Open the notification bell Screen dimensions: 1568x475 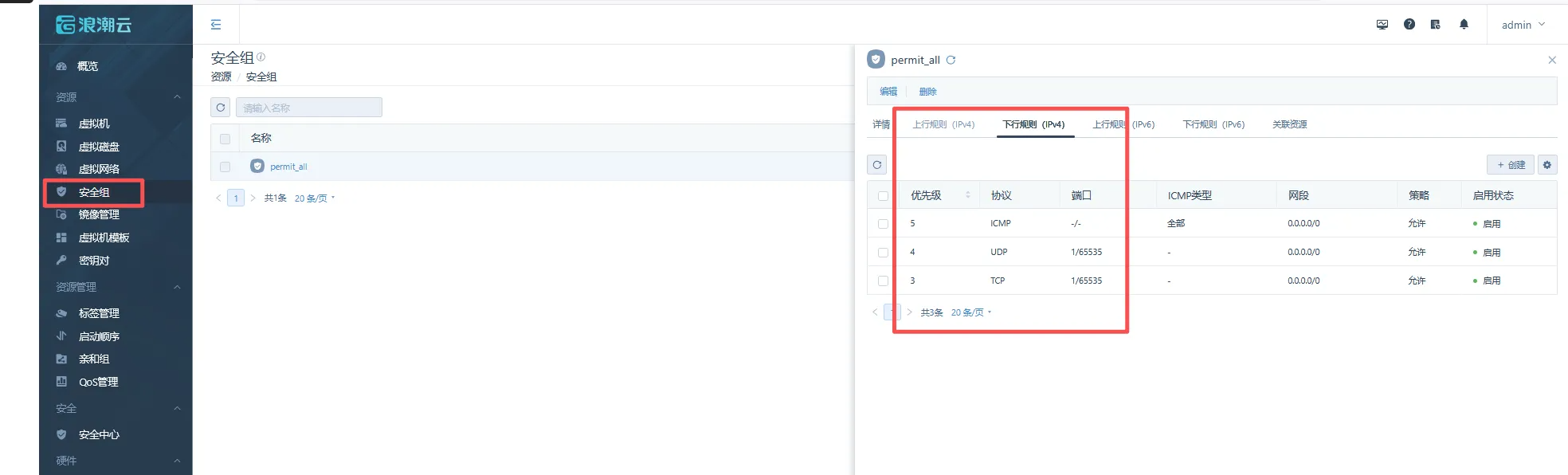coord(1464,25)
